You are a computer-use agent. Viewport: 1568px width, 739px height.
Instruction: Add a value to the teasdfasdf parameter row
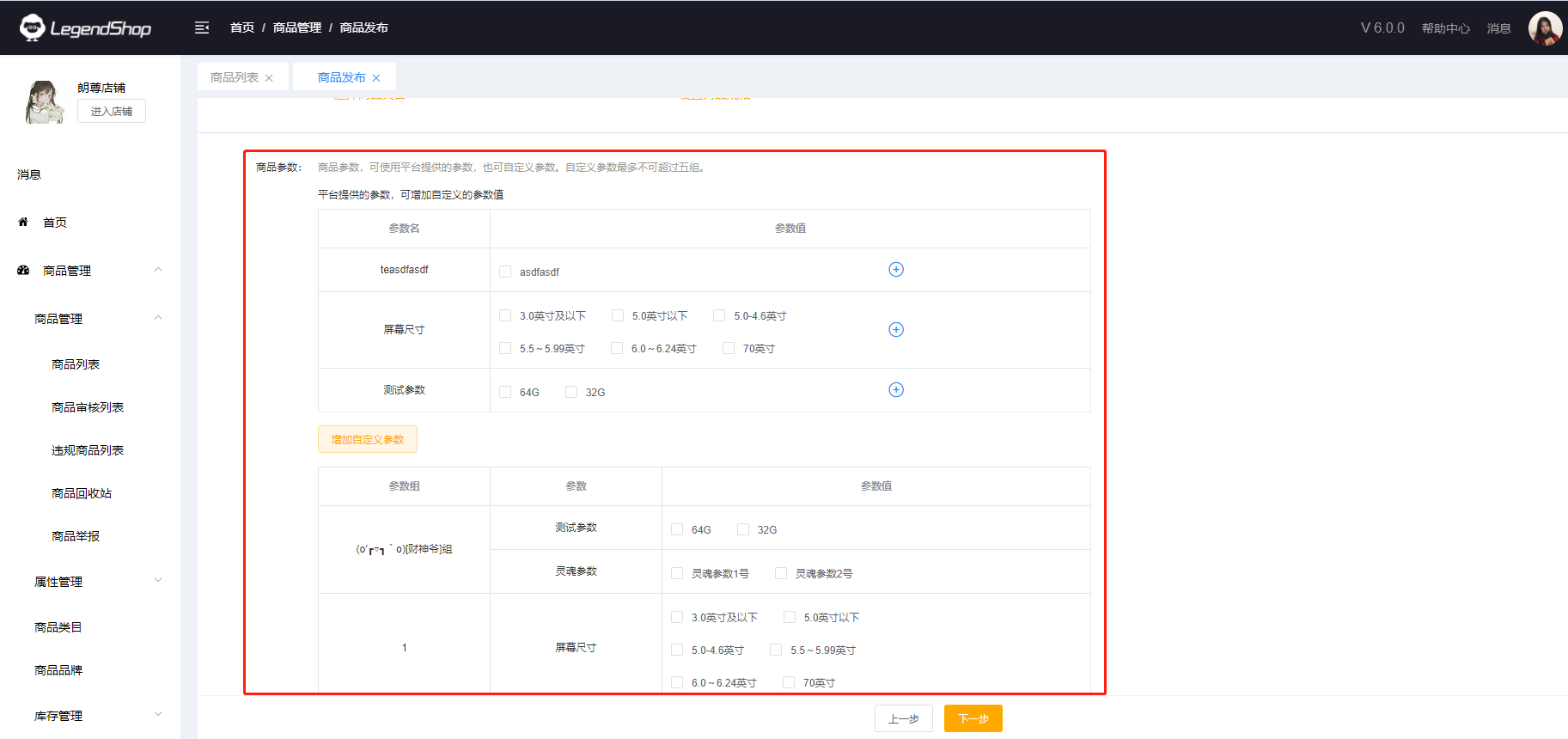tap(895, 270)
